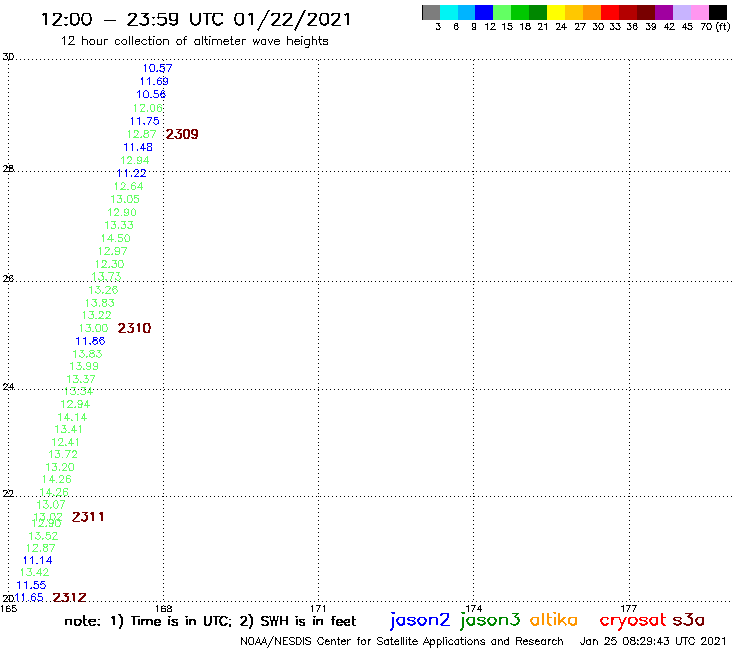Click the time stamp 2311
Image resolution: width=740 pixels, height=650 pixels.
click(x=88, y=517)
